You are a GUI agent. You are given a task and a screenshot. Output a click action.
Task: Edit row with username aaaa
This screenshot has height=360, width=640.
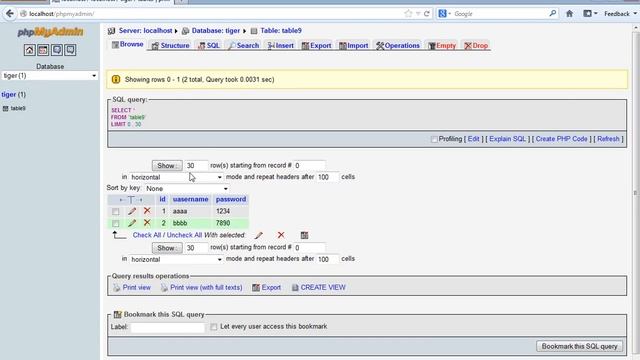(x=132, y=211)
